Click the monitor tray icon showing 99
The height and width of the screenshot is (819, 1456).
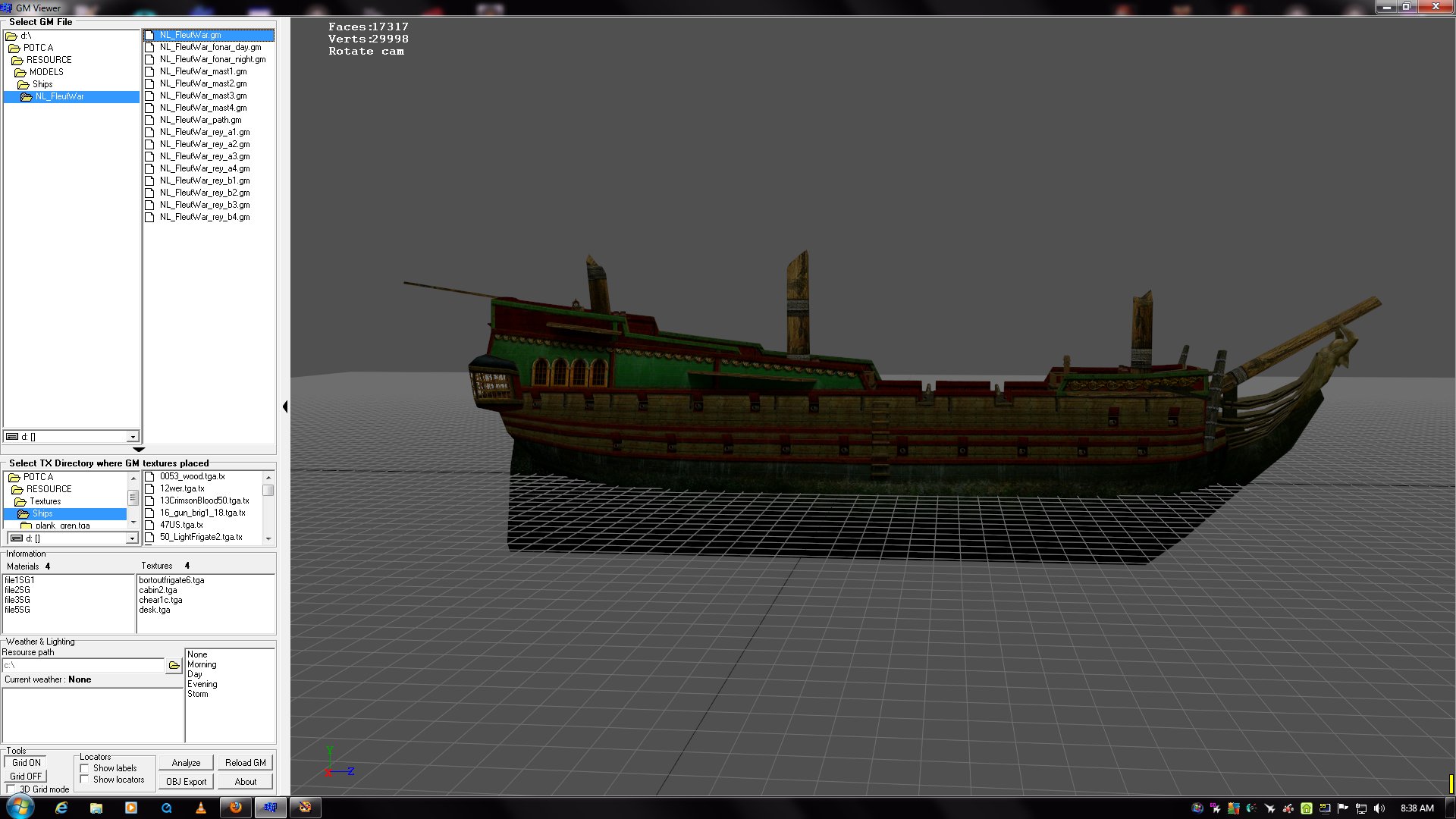coord(1325,808)
